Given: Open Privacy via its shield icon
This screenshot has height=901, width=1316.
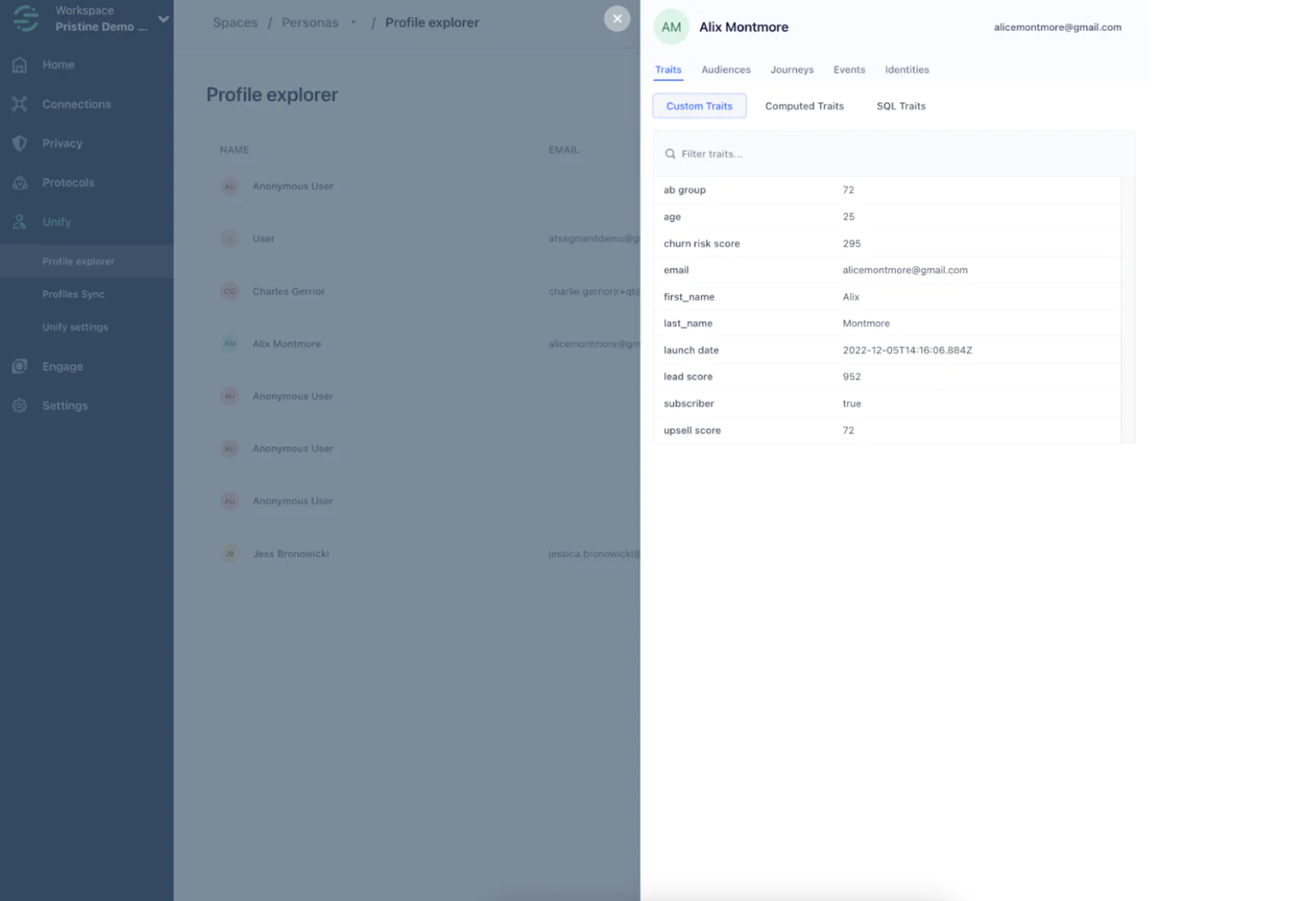Looking at the screenshot, I should click(19, 143).
